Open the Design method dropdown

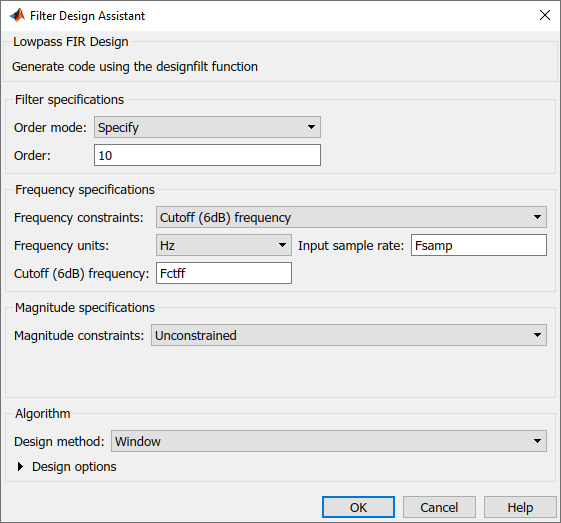329,441
